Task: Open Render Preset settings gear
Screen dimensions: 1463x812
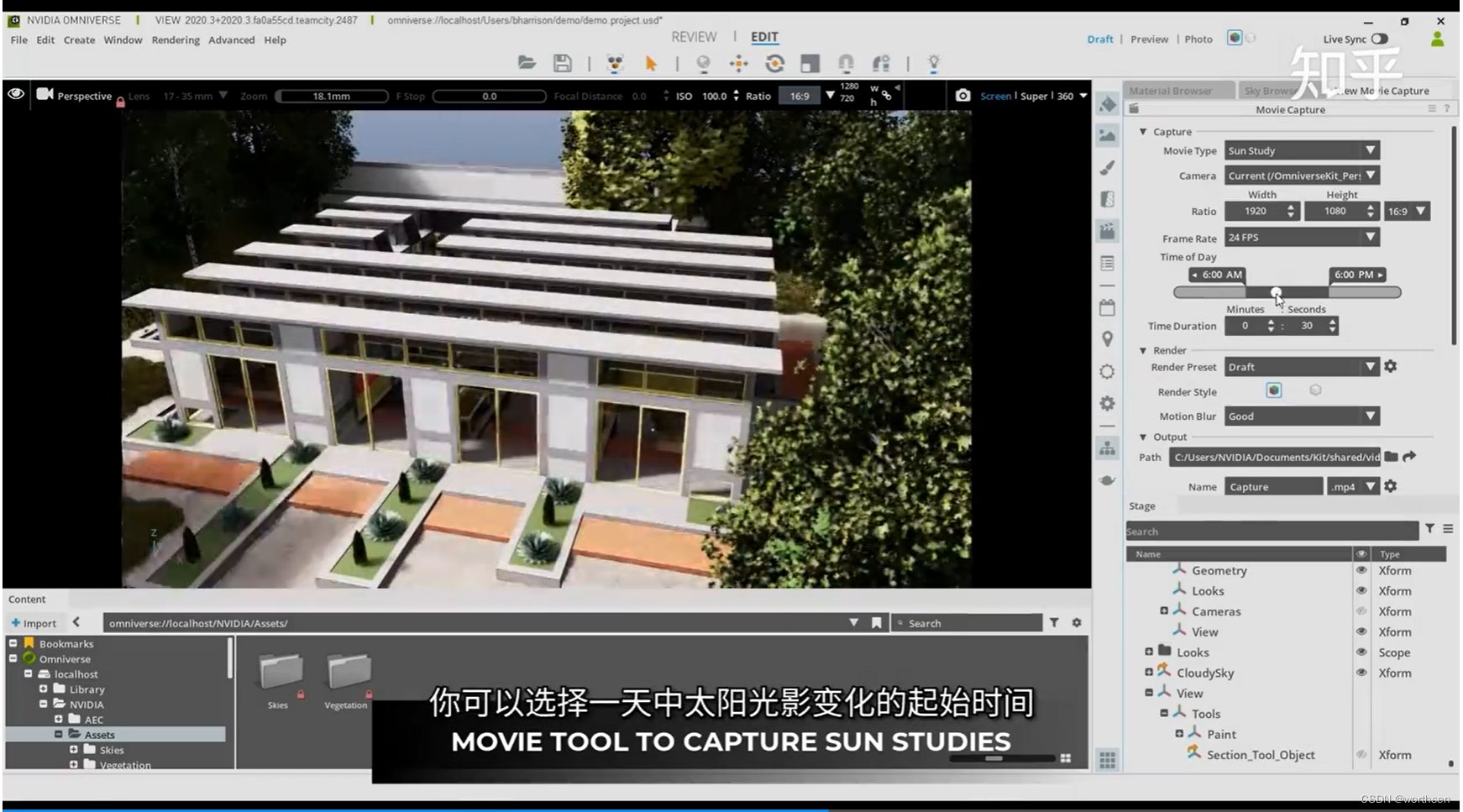Action: click(1391, 366)
